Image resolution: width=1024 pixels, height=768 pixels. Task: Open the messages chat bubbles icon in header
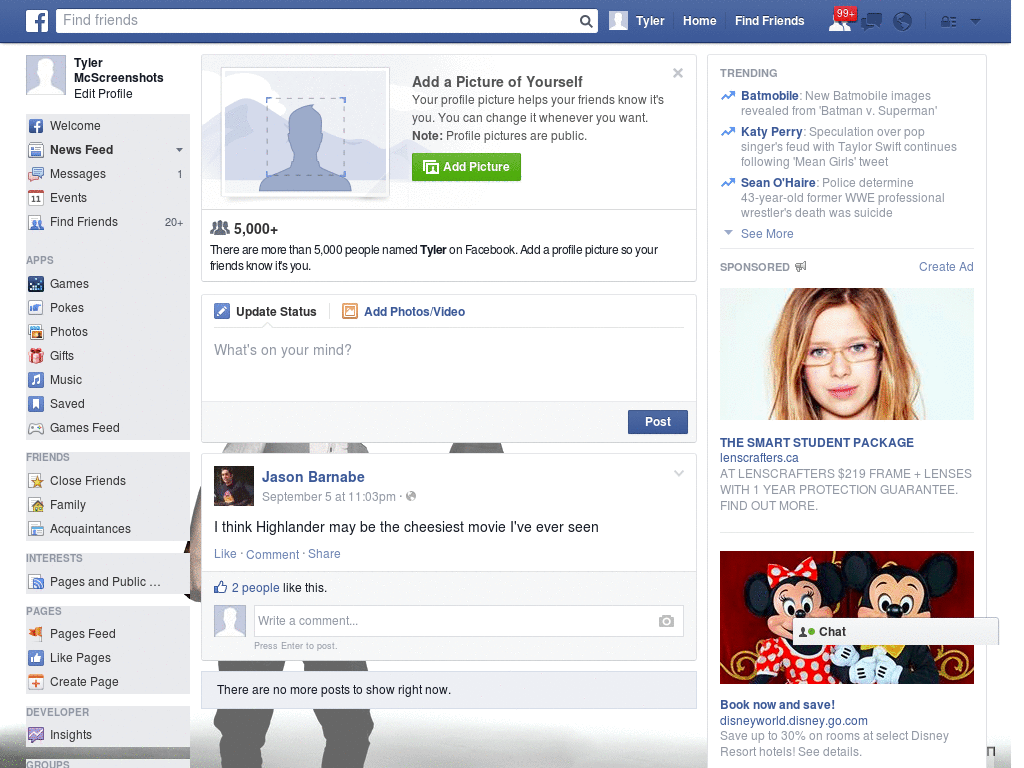[x=871, y=22]
